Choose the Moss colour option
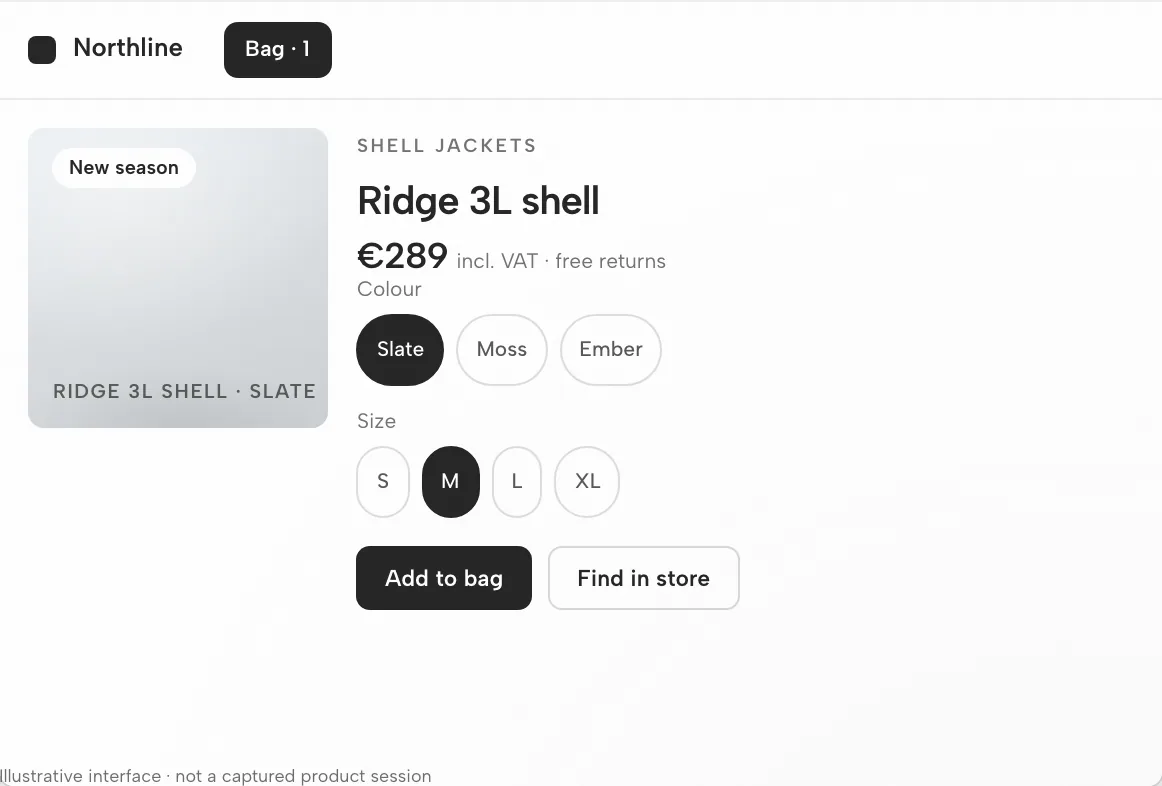The width and height of the screenshot is (1162, 786). coord(502,350)
